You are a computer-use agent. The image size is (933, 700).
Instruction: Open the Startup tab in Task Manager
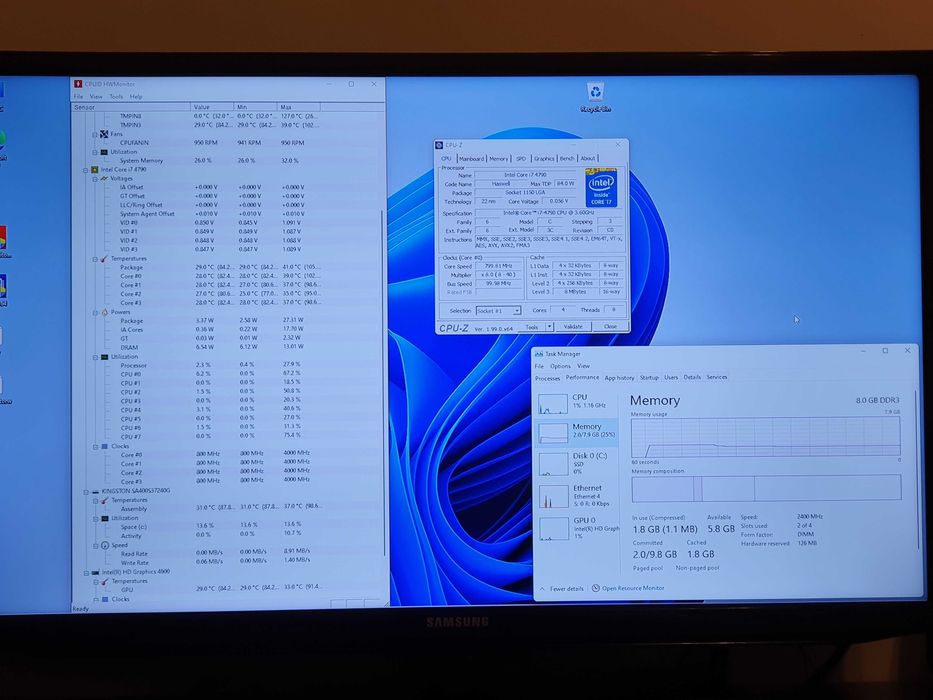pos(649,377)
